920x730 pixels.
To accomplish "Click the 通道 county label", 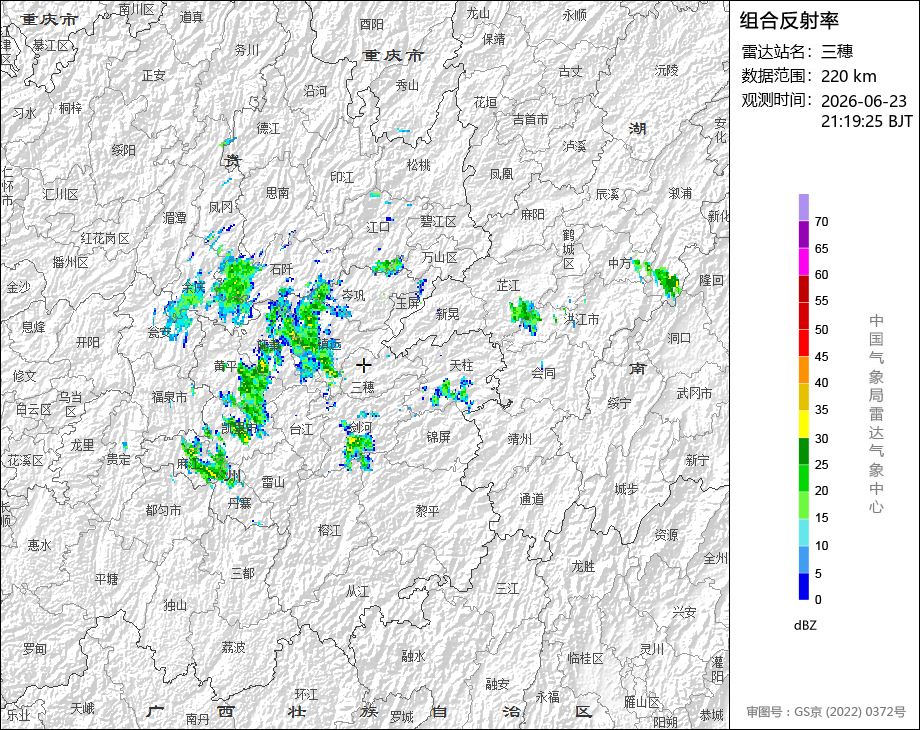I will 532,499.
